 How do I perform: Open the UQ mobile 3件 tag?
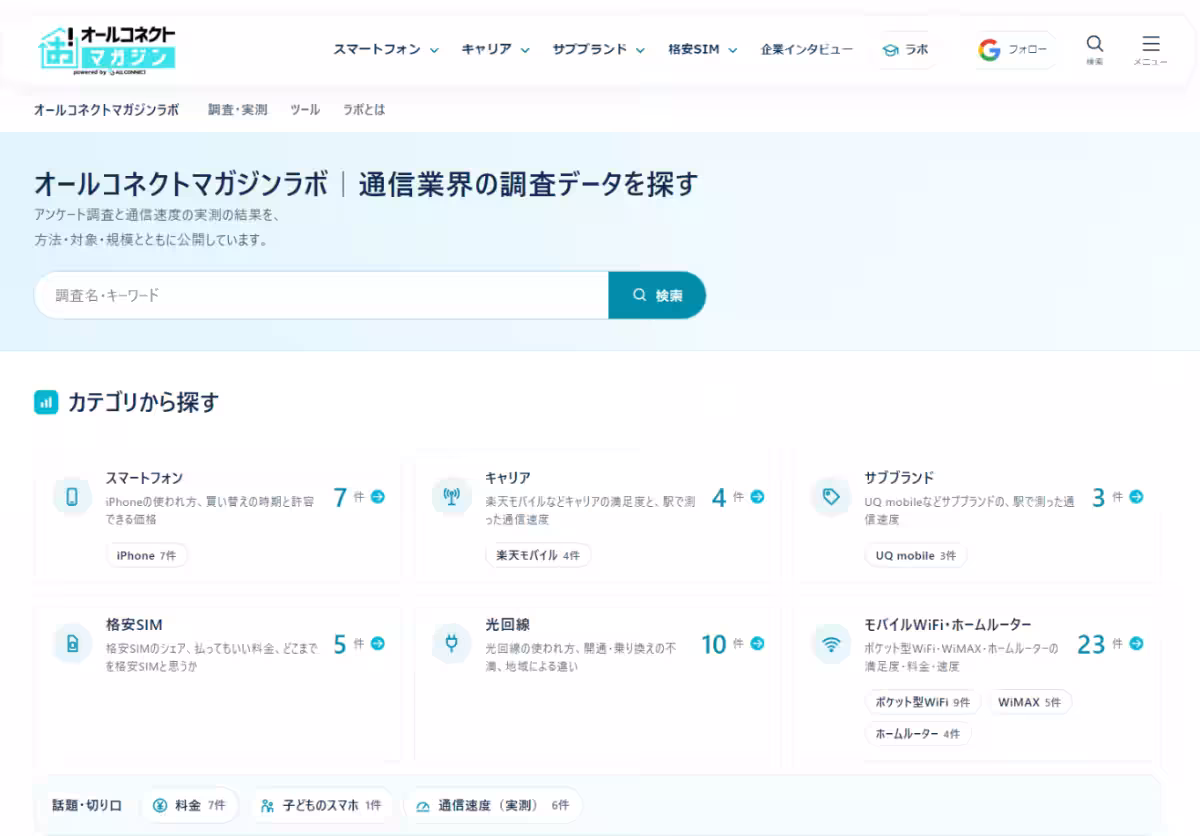916,555
